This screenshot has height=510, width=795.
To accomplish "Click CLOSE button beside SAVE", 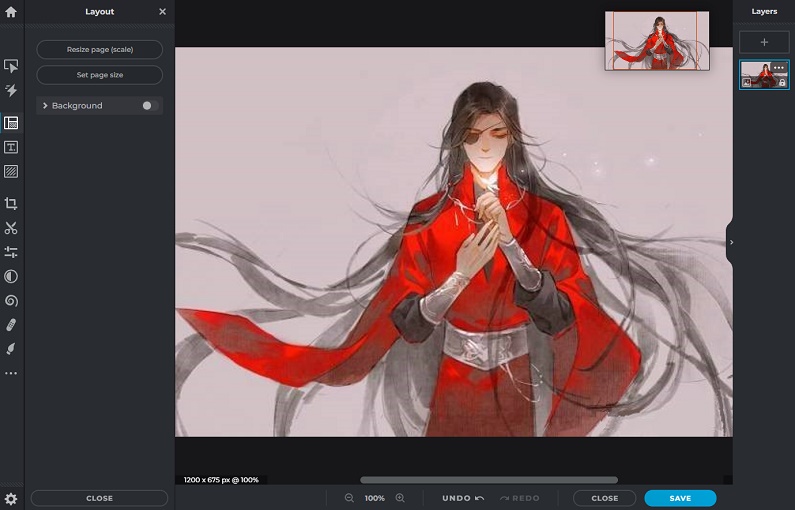I will [x=604, y=498].
